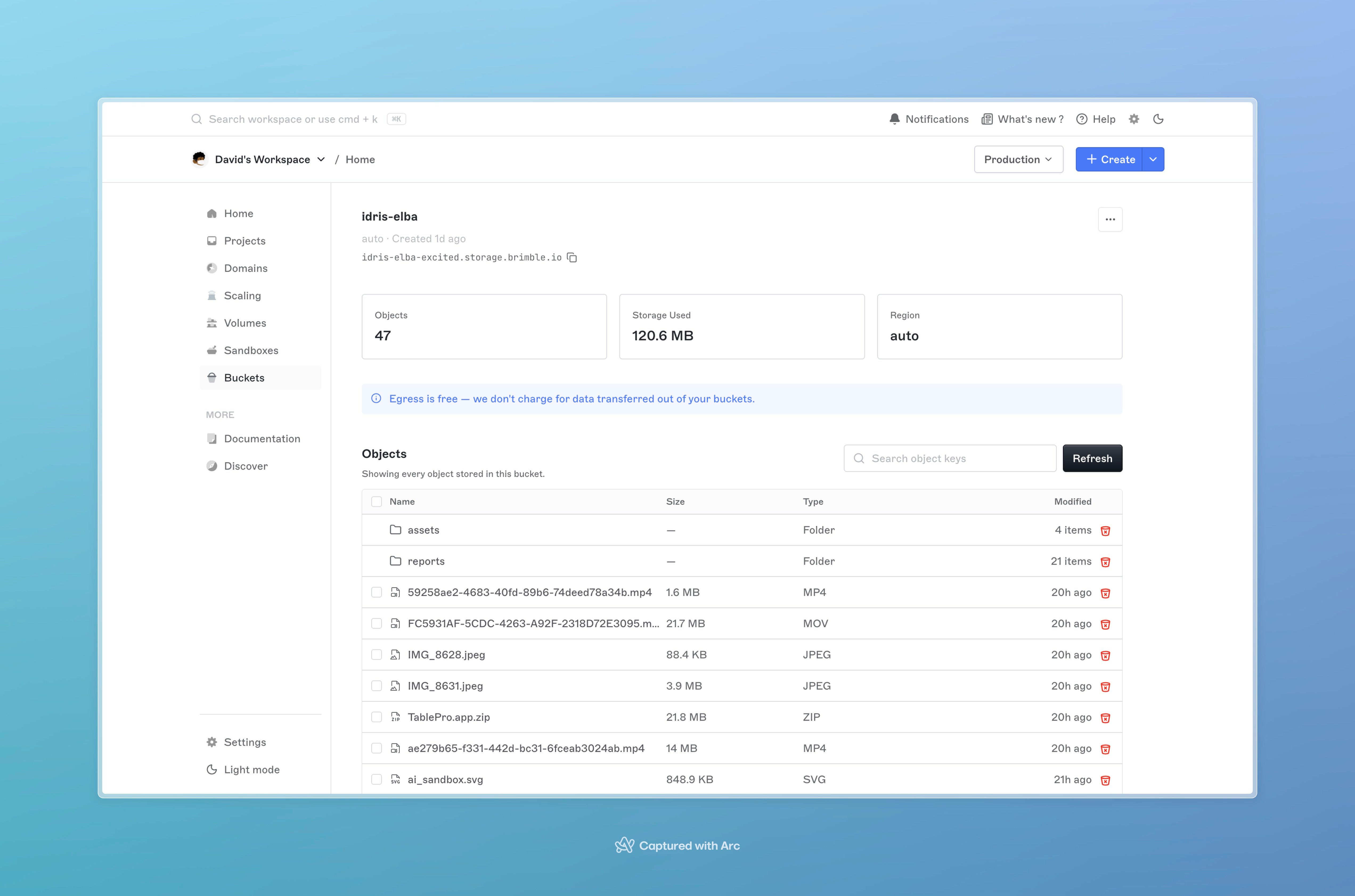1355x896 pixels.
Task: Click the Home breadcrumb link
Action: click(360, 159)
